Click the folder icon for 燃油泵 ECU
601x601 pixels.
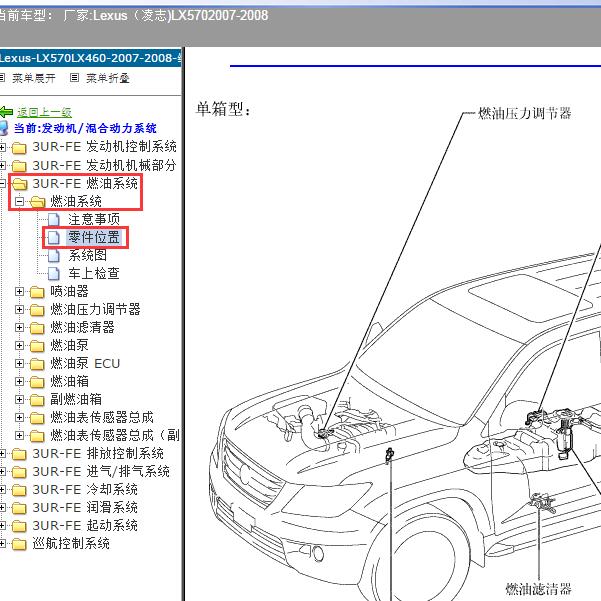point(37,364)
